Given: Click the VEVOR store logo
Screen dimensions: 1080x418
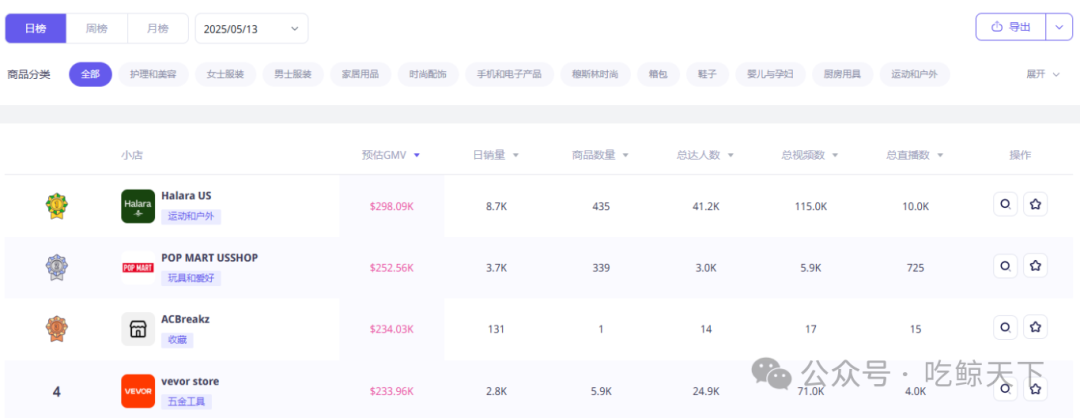Looking at the screenshot, I should (138, 390).
